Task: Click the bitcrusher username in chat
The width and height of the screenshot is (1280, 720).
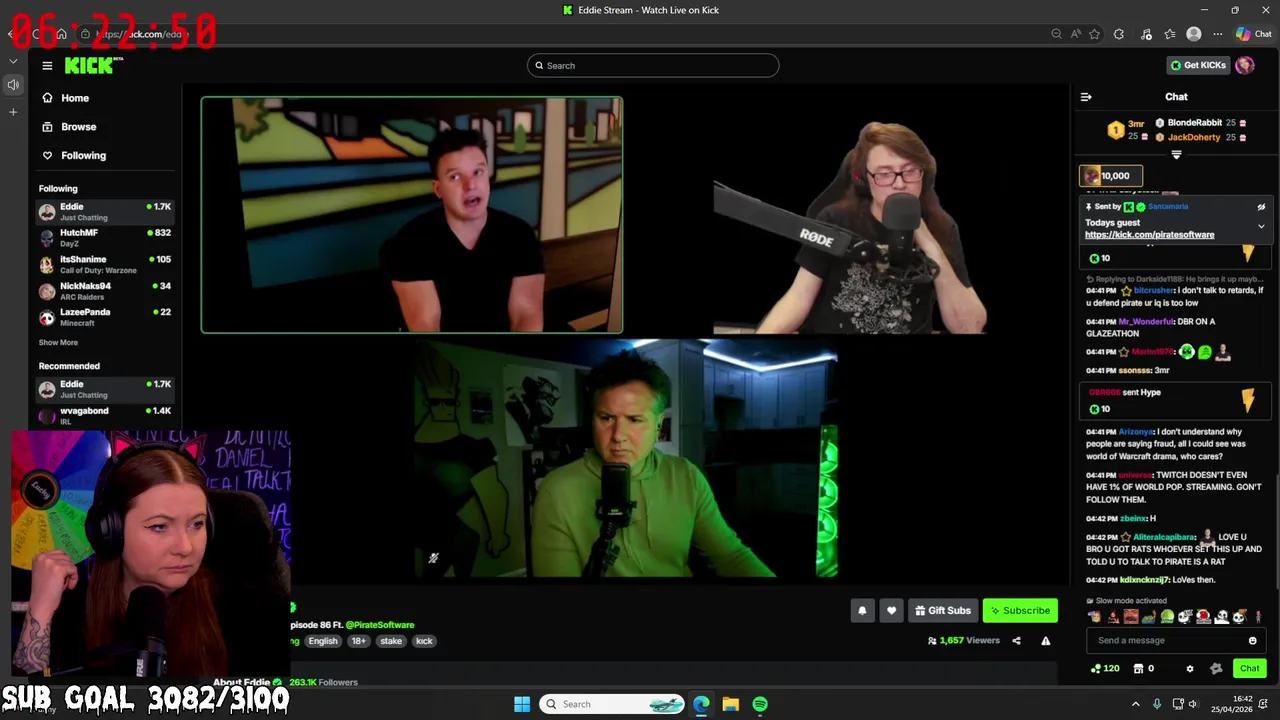Action: click(x=1154, y=290)
